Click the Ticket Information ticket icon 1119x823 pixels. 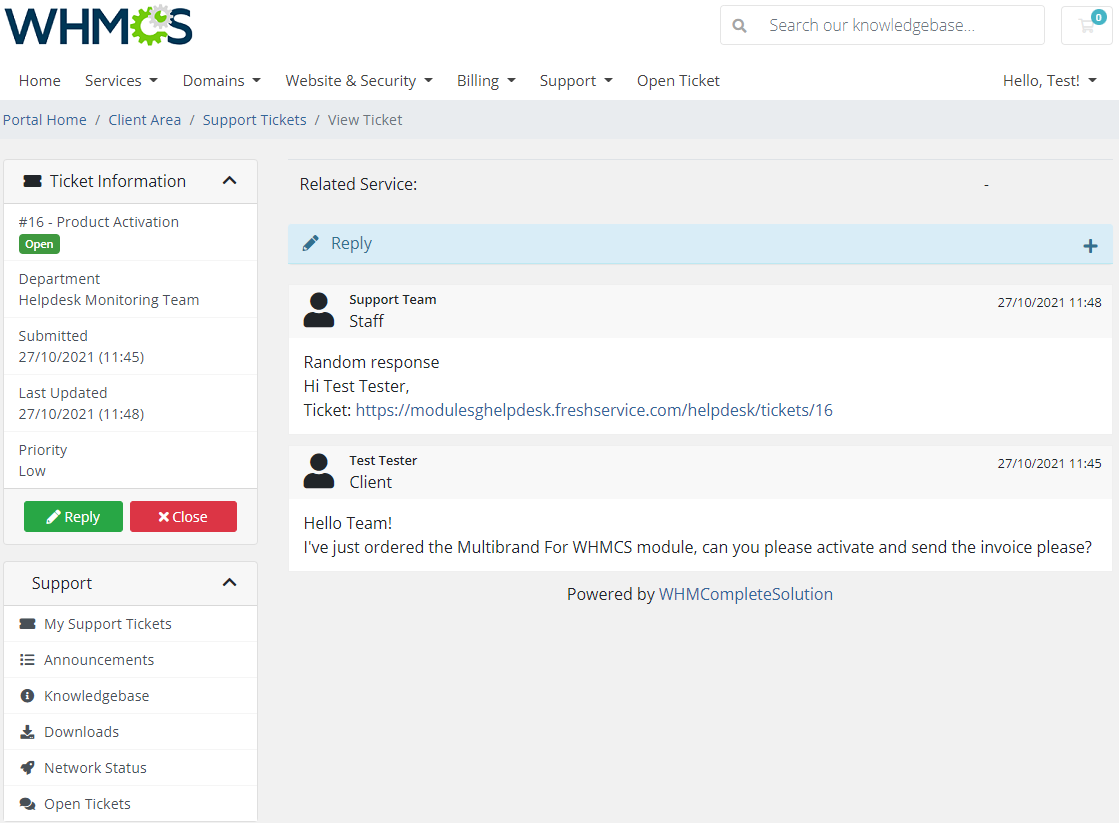(x=32, y=181)
